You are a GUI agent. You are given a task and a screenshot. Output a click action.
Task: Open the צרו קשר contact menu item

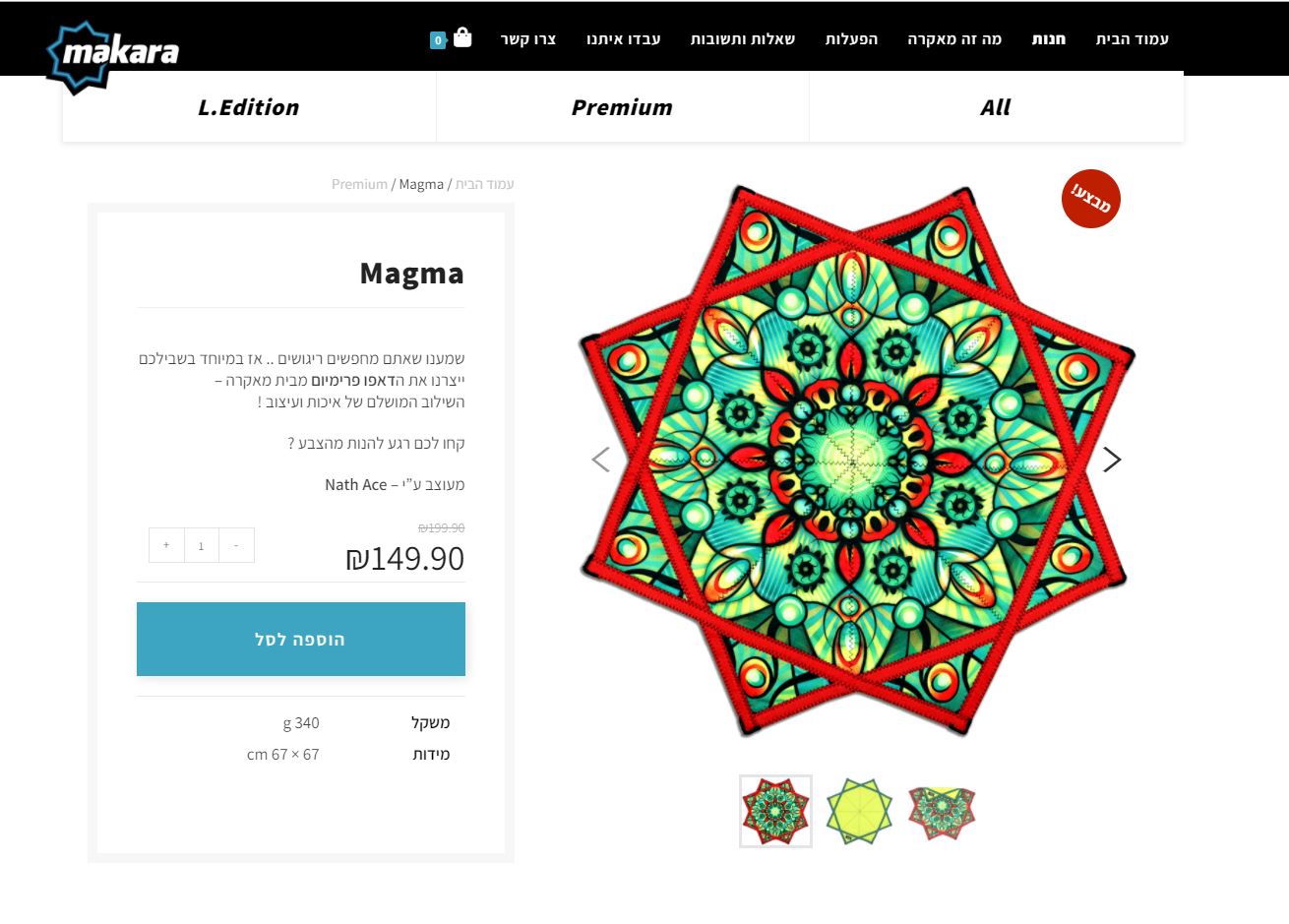pyautogui.click(x=528, y=39)
